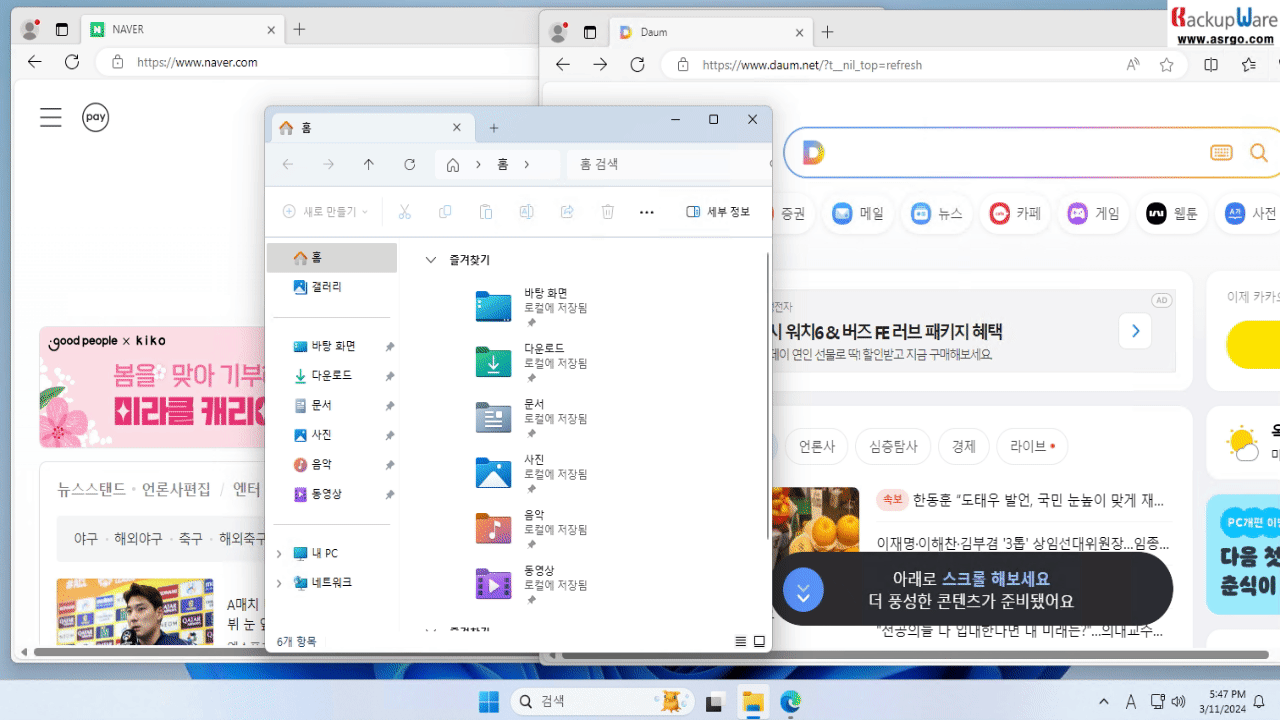Click the Rename icon in File Explorer toolbar

coord(526,212)
